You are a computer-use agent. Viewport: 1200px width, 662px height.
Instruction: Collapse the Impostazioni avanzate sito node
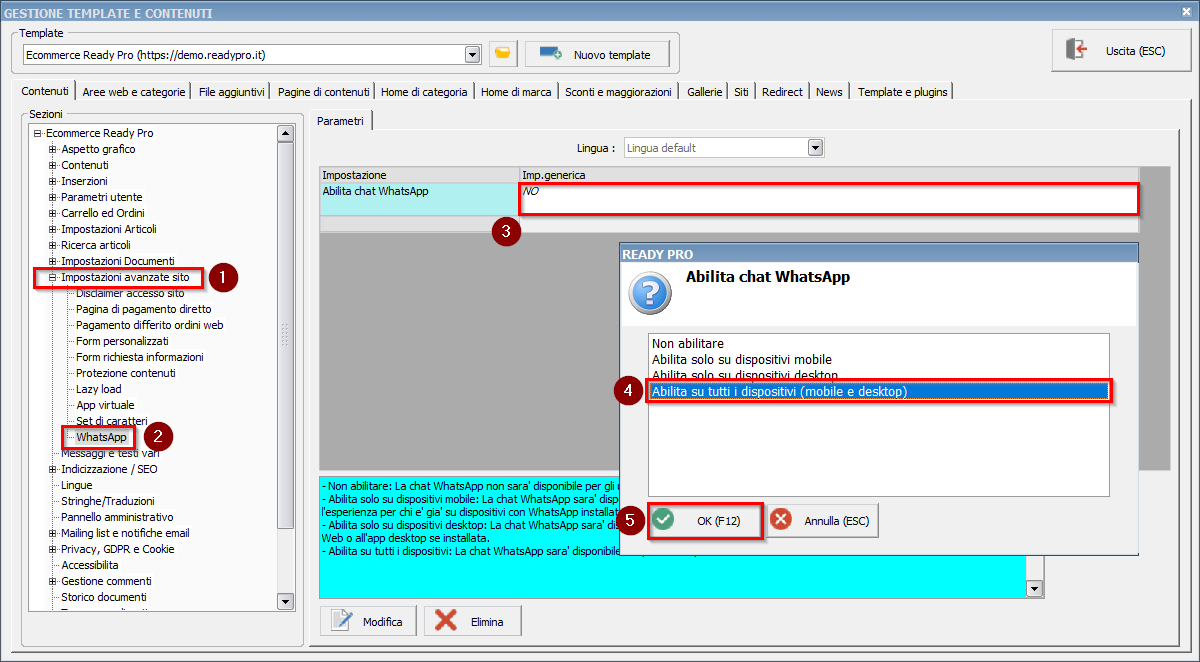[x=53, y=277]
